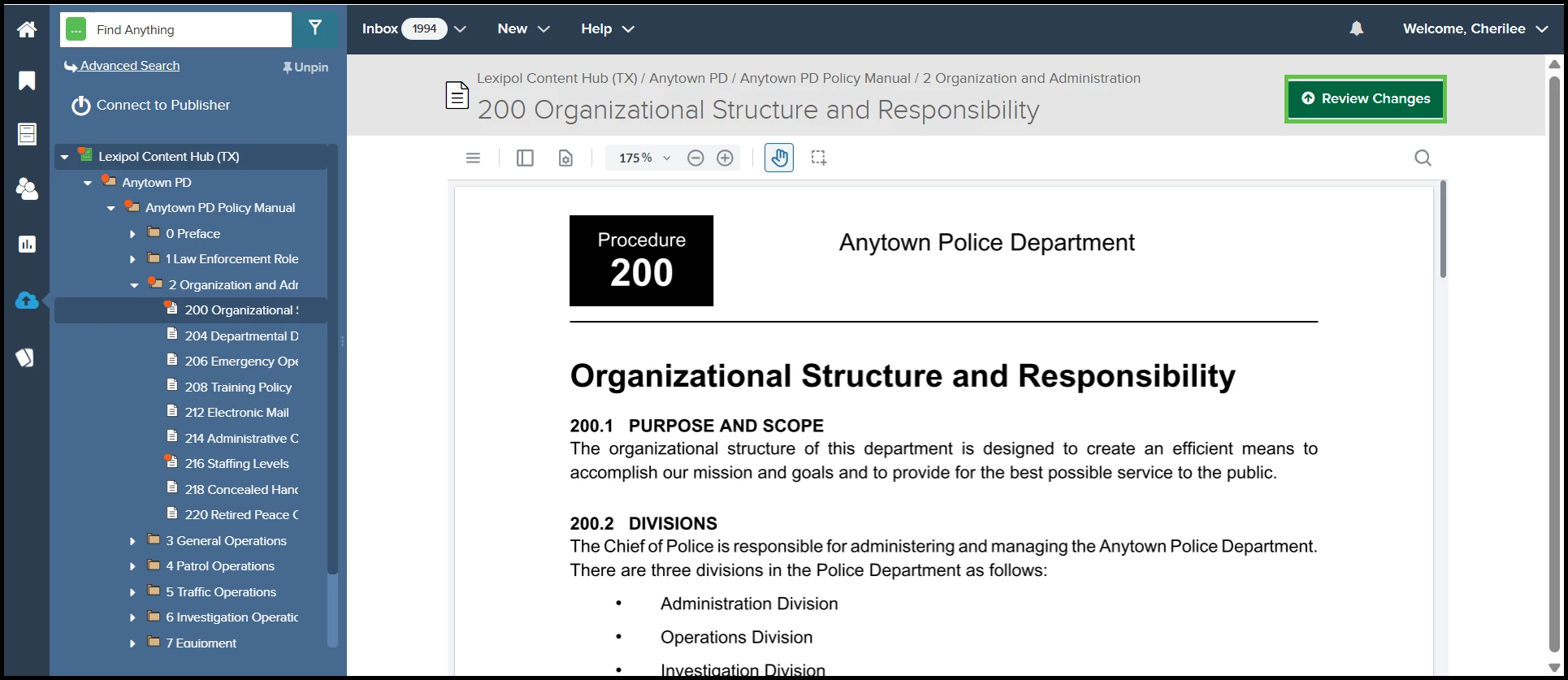Toggle the PDF viewer side panel
The height and width of the screenshot is (680, 1568).
tap(525, 158)
